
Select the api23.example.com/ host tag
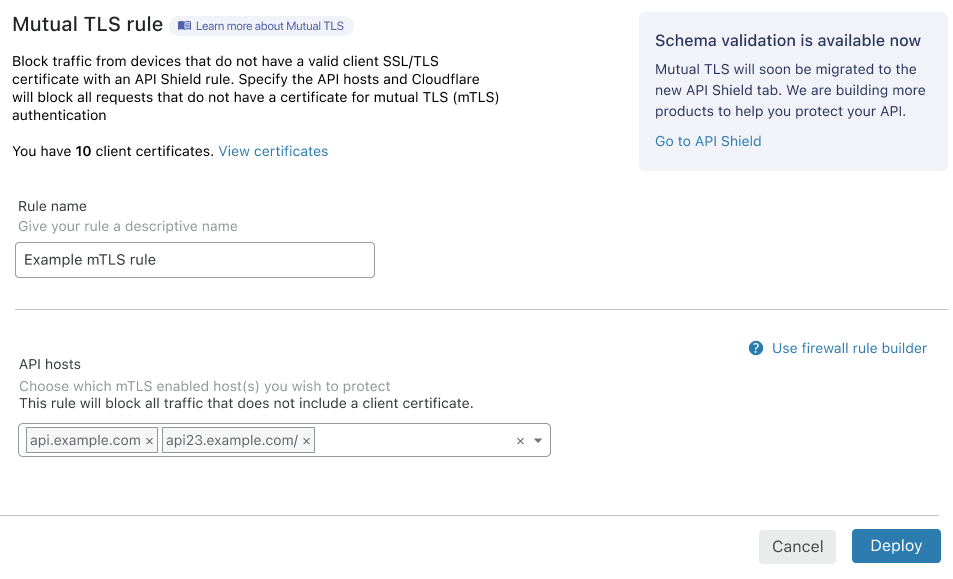click(x=232, y=440)
